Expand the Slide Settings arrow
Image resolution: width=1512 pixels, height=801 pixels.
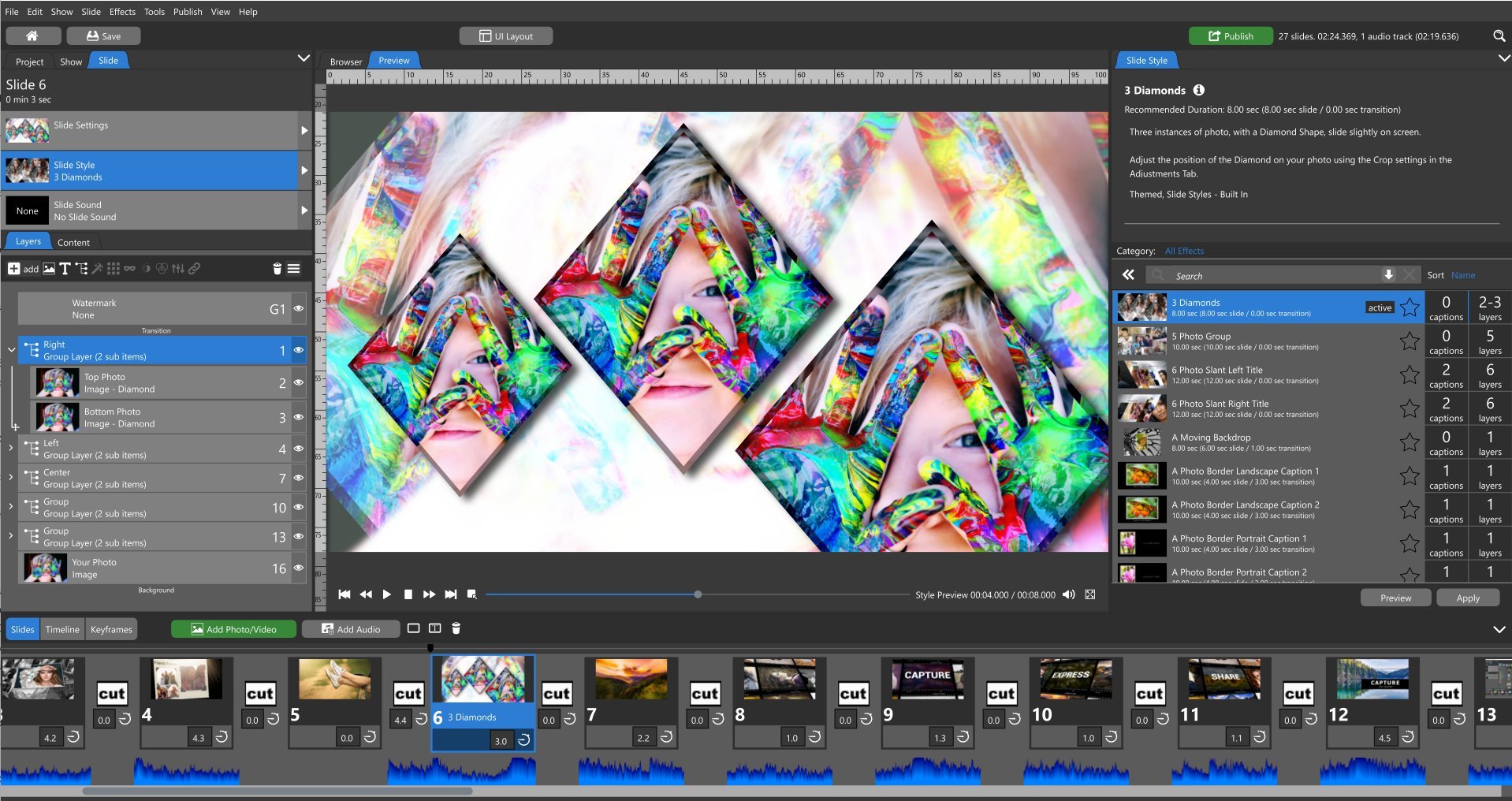[x=304, y=131]
